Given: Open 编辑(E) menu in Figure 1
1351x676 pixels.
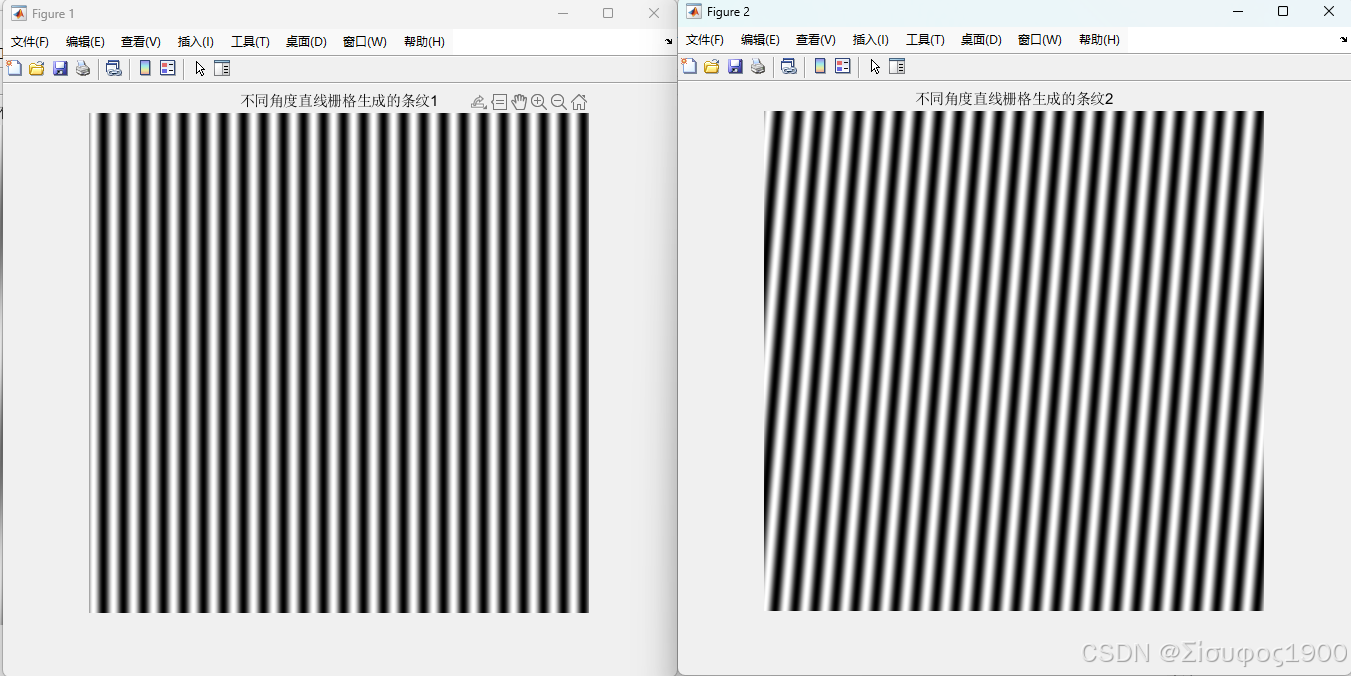Looking at the screenshot, I should 85,42.
